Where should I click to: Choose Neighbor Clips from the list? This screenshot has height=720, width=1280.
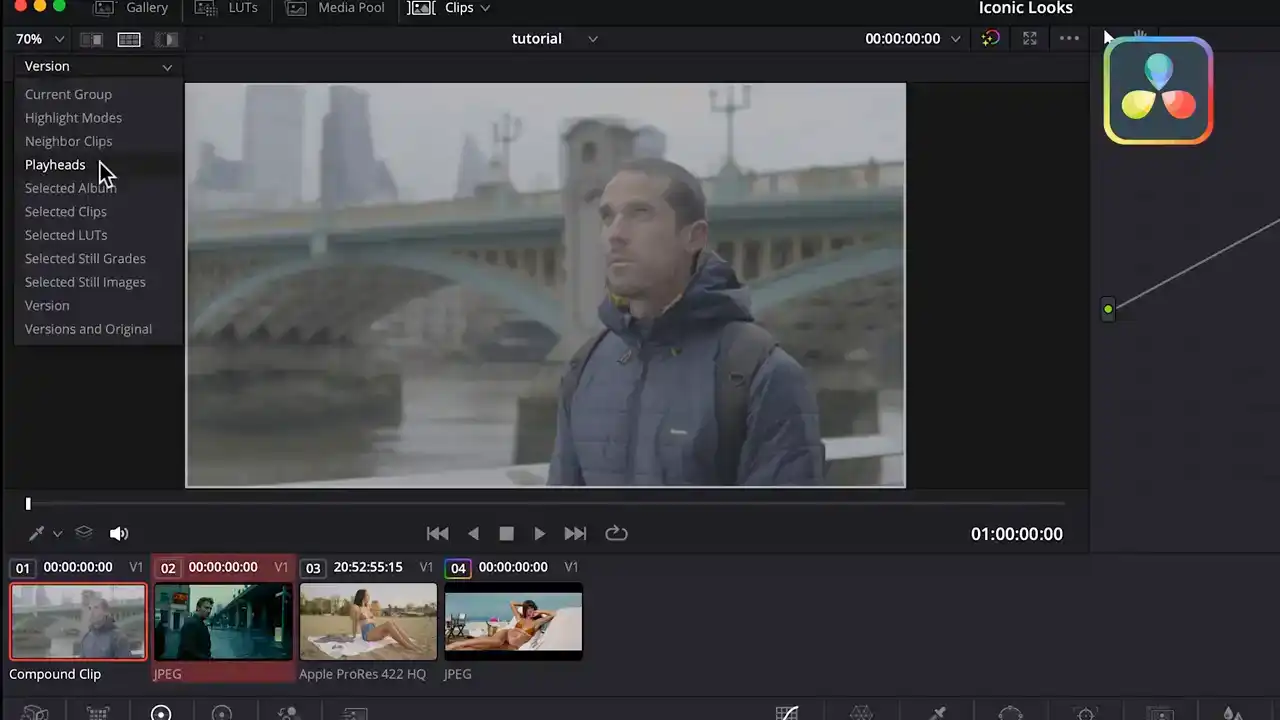click(68, 141)
